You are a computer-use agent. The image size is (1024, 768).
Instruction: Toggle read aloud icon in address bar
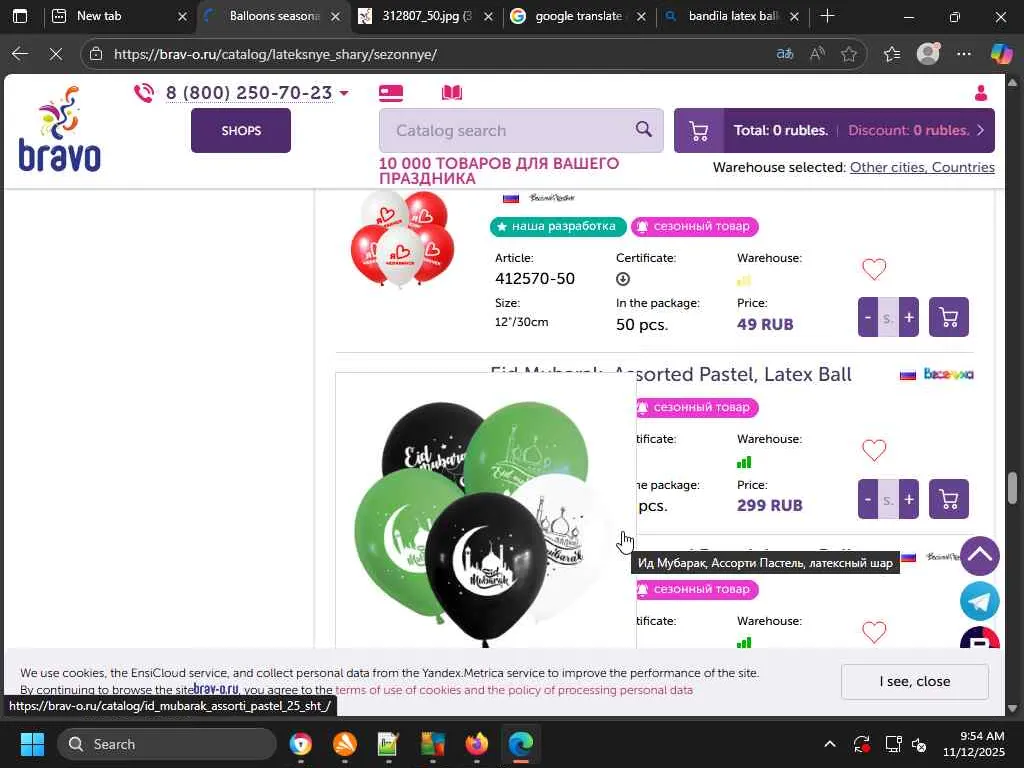point(816,54)
